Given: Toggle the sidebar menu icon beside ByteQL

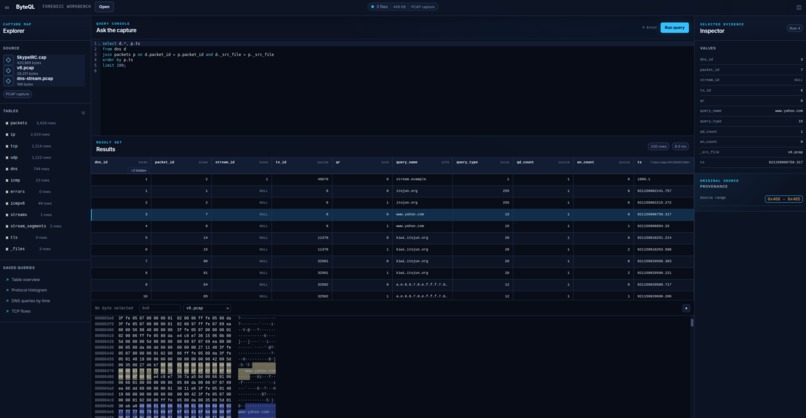Looking at the screenshot, I should [x=7, y=7].
